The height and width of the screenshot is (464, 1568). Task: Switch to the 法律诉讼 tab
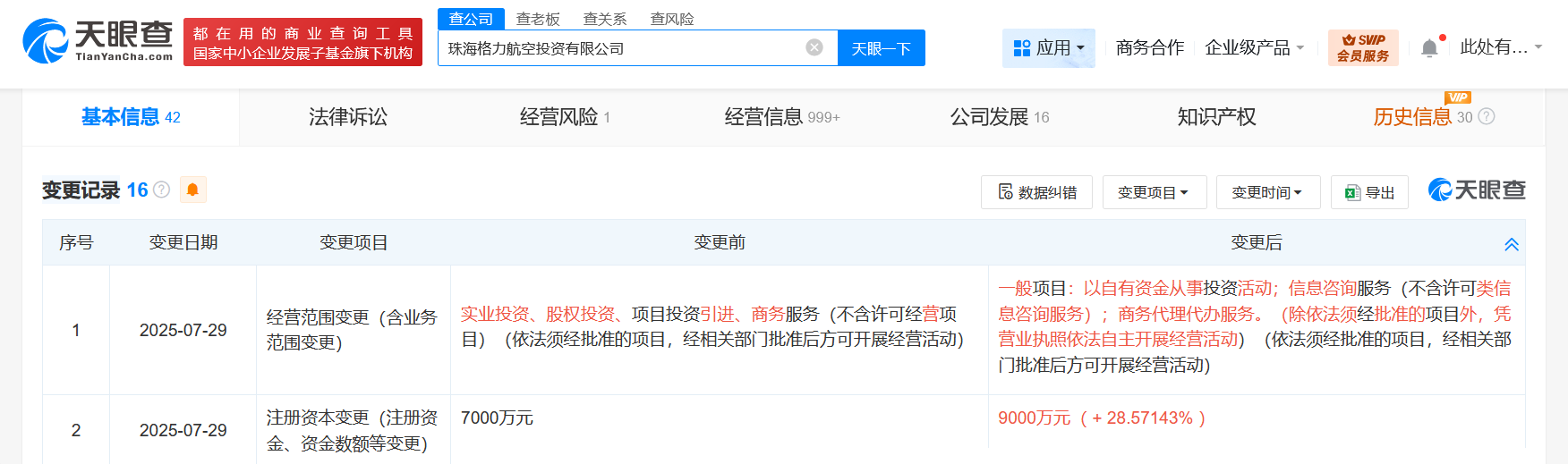pyautogui.click(x=348, y=117)
